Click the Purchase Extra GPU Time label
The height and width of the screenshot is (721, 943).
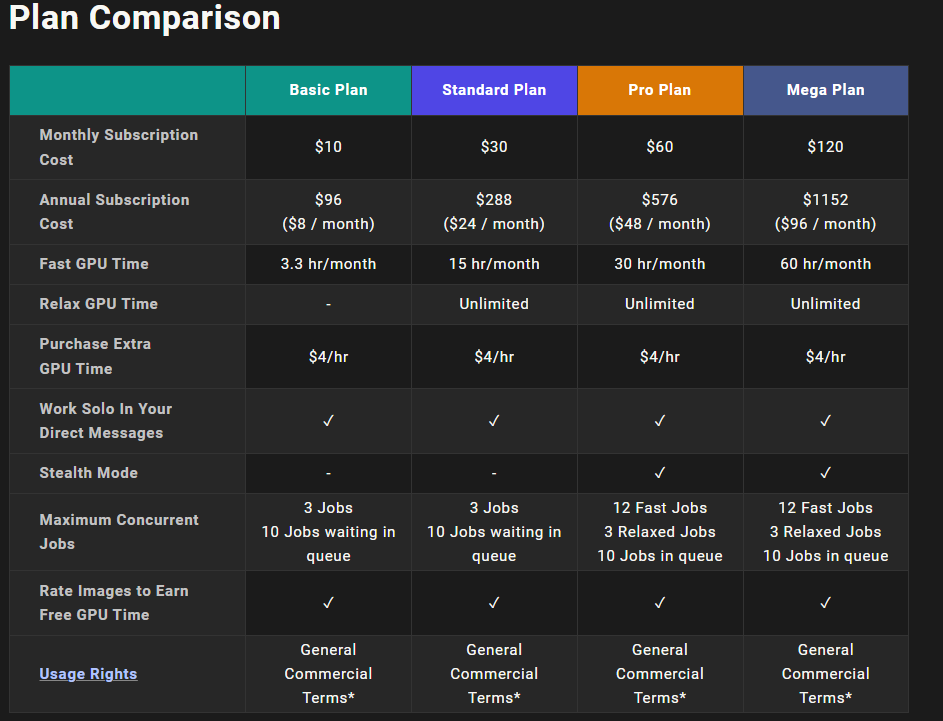(x=95, y=357)
